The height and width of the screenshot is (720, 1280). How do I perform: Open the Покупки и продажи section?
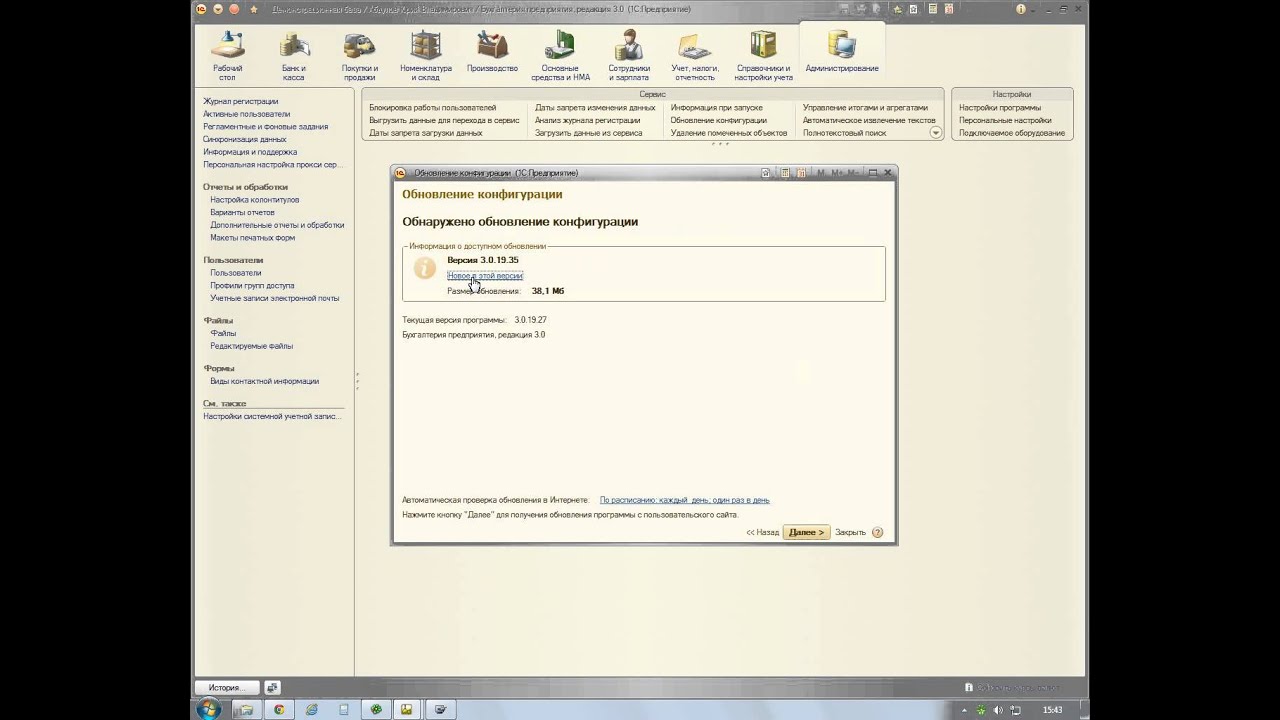pos(359,56)
